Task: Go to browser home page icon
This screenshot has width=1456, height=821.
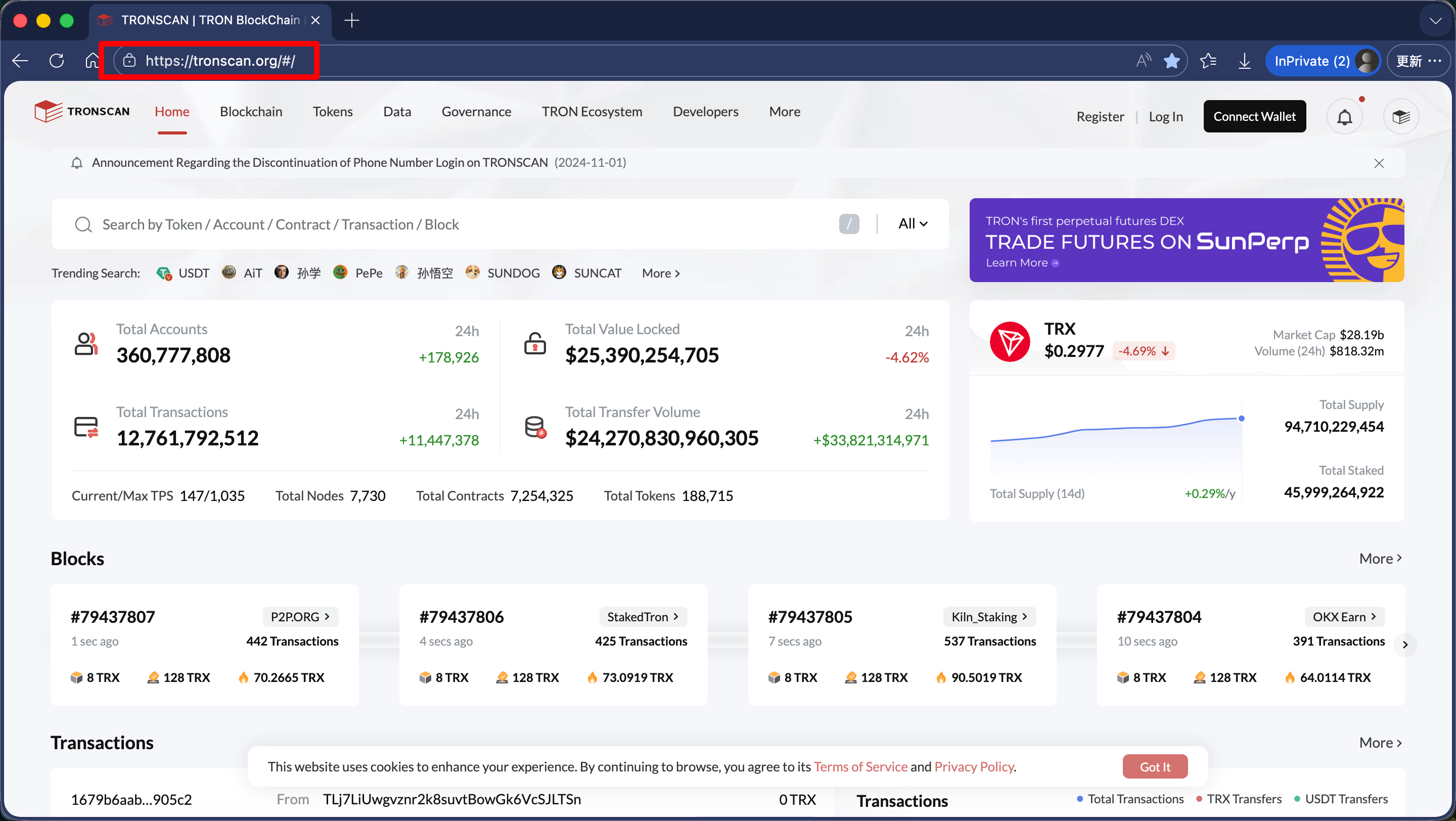Action: (x=92, y=61)
